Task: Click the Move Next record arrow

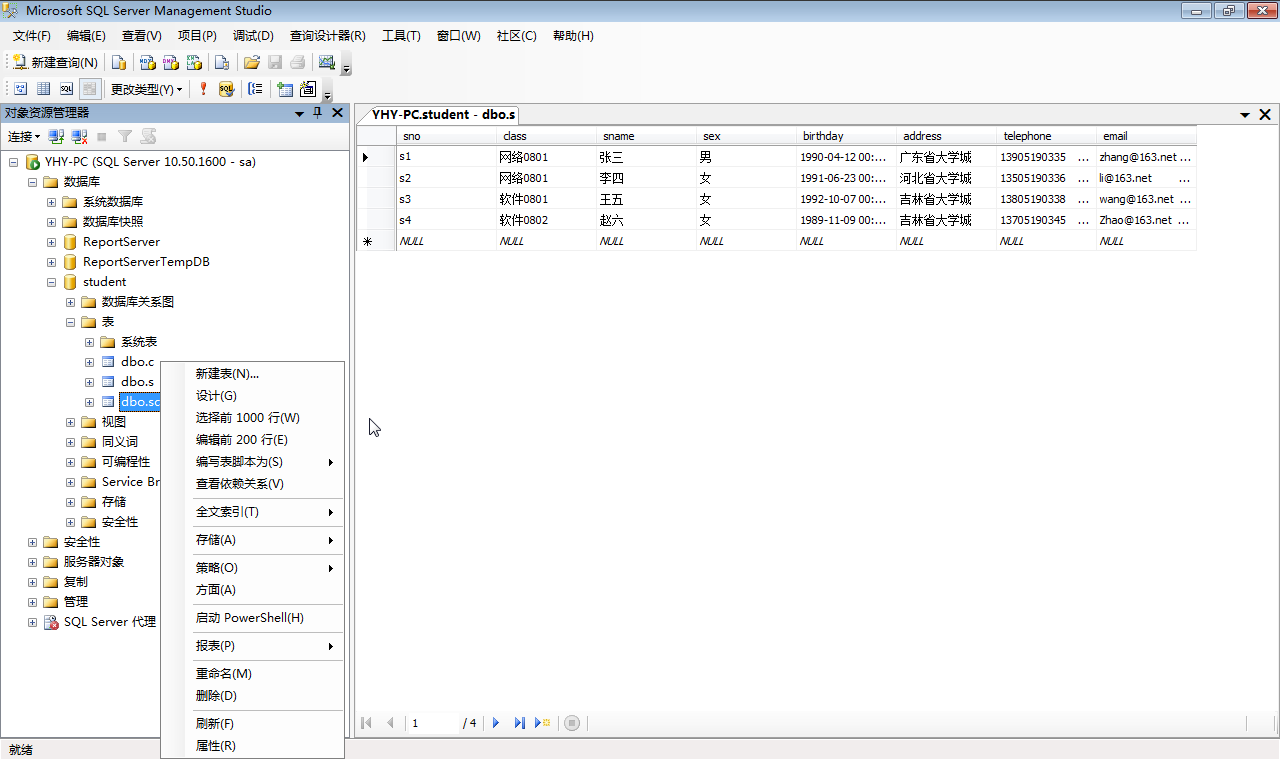Action: 496,723
